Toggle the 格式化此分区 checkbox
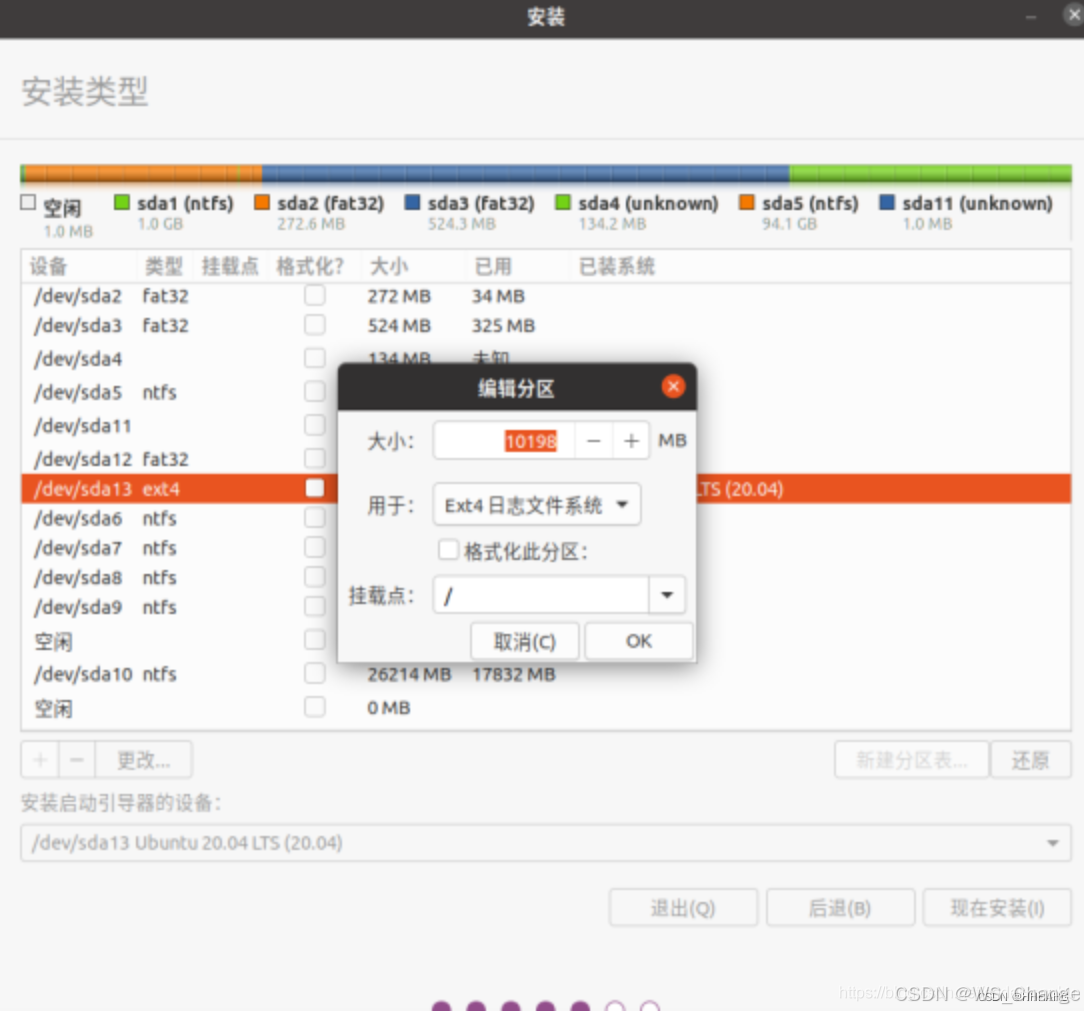This screenshot has height=1011, width=1084. pos(448,550)
